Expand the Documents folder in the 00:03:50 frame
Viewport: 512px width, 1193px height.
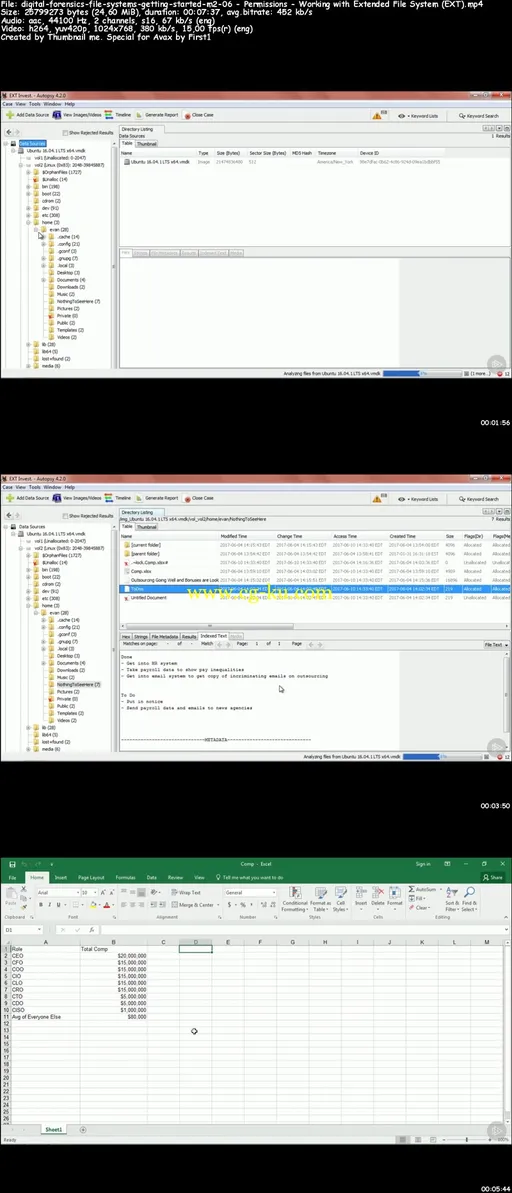44,663
